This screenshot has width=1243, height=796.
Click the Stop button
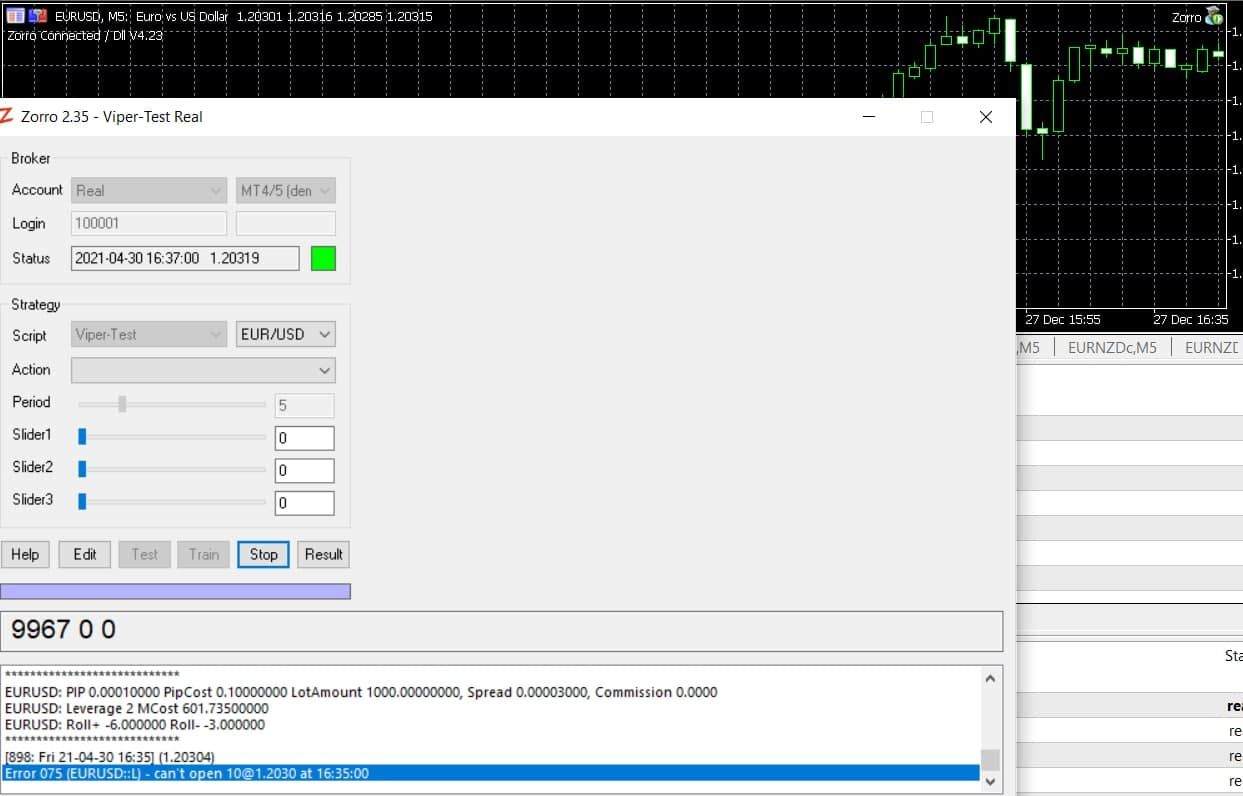pos(263,554)
